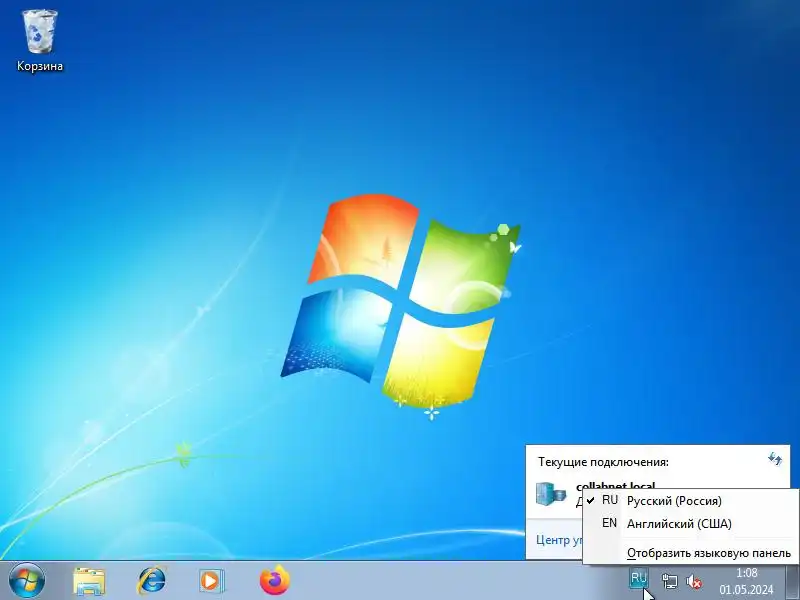Click the muted speaker volume icon
This screenshot has width=800, height=600.
pos(694,581)
